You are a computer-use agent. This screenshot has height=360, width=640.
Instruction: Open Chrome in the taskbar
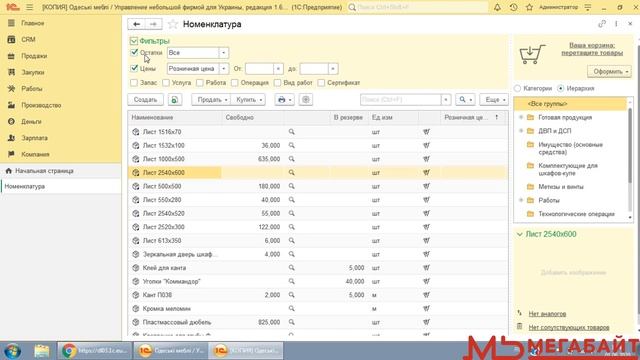[x=95, y=351]
